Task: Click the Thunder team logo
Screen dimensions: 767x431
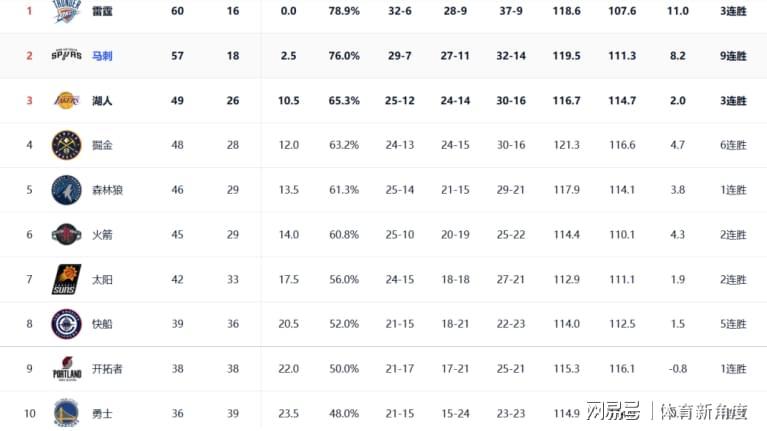Action: point(67,11)
